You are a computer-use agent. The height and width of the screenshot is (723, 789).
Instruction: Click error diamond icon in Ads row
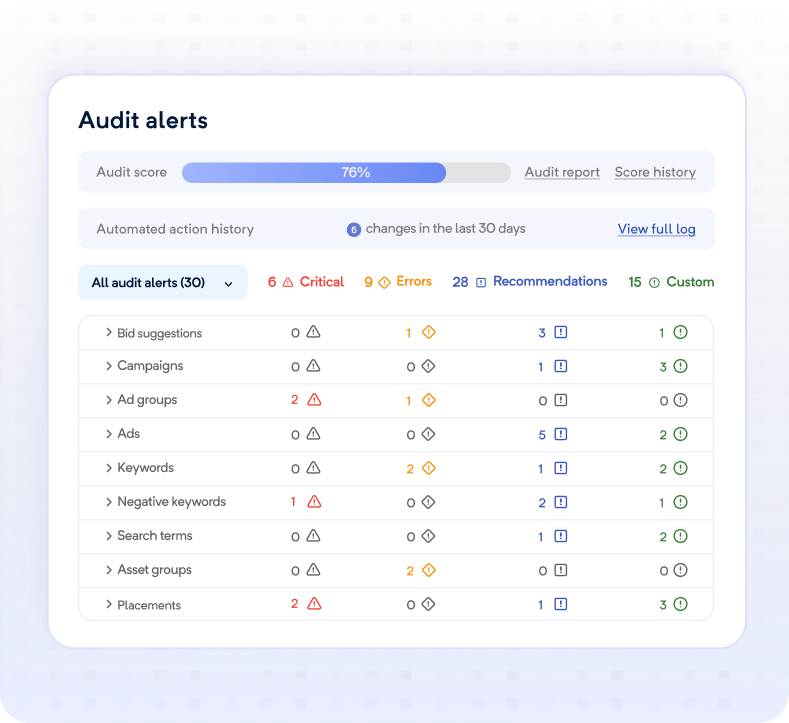coord(428,434)
